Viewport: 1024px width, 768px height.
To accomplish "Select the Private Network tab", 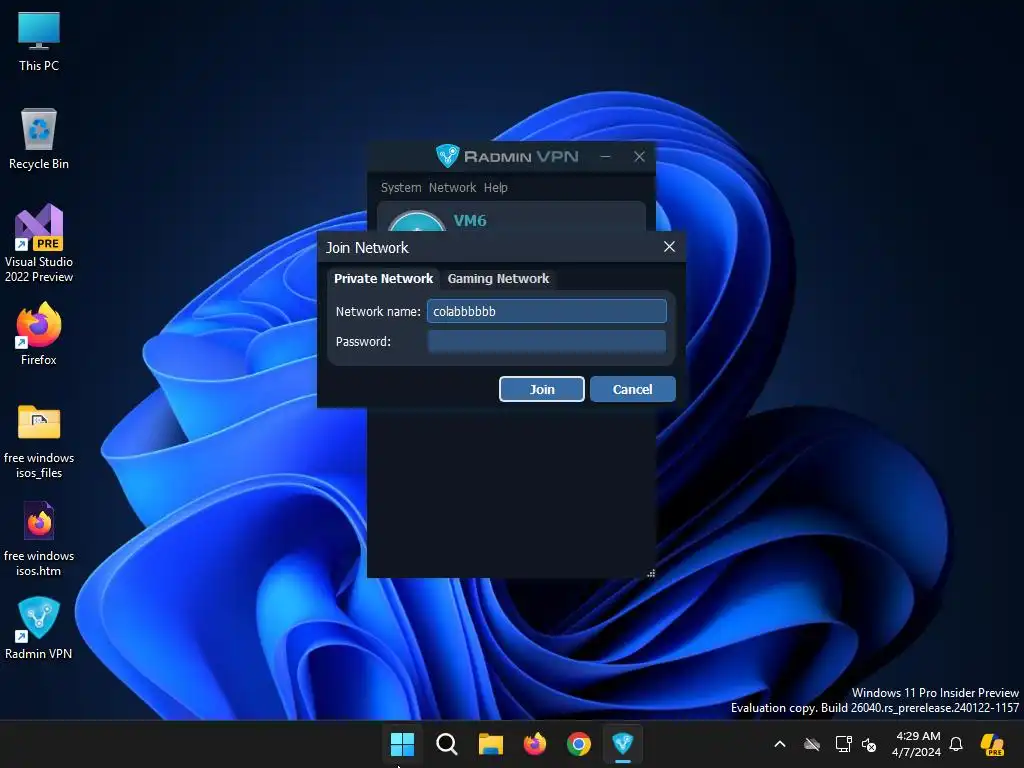I will (x=383, y=279).
